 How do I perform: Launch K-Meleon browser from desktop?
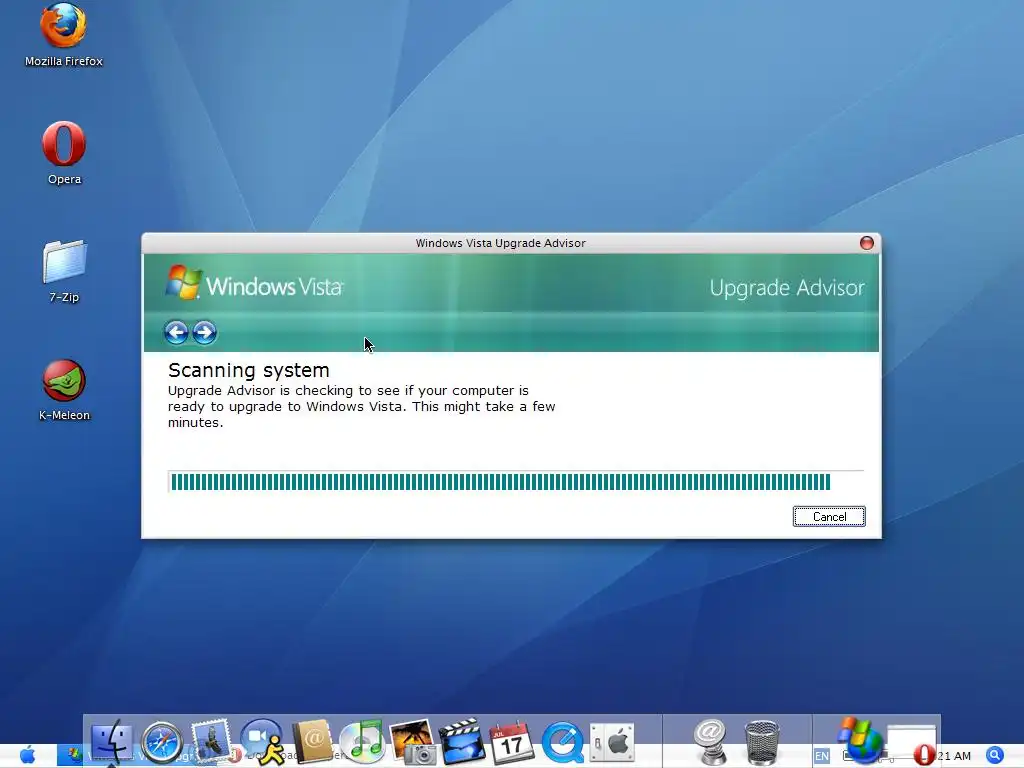click(64, 390)
